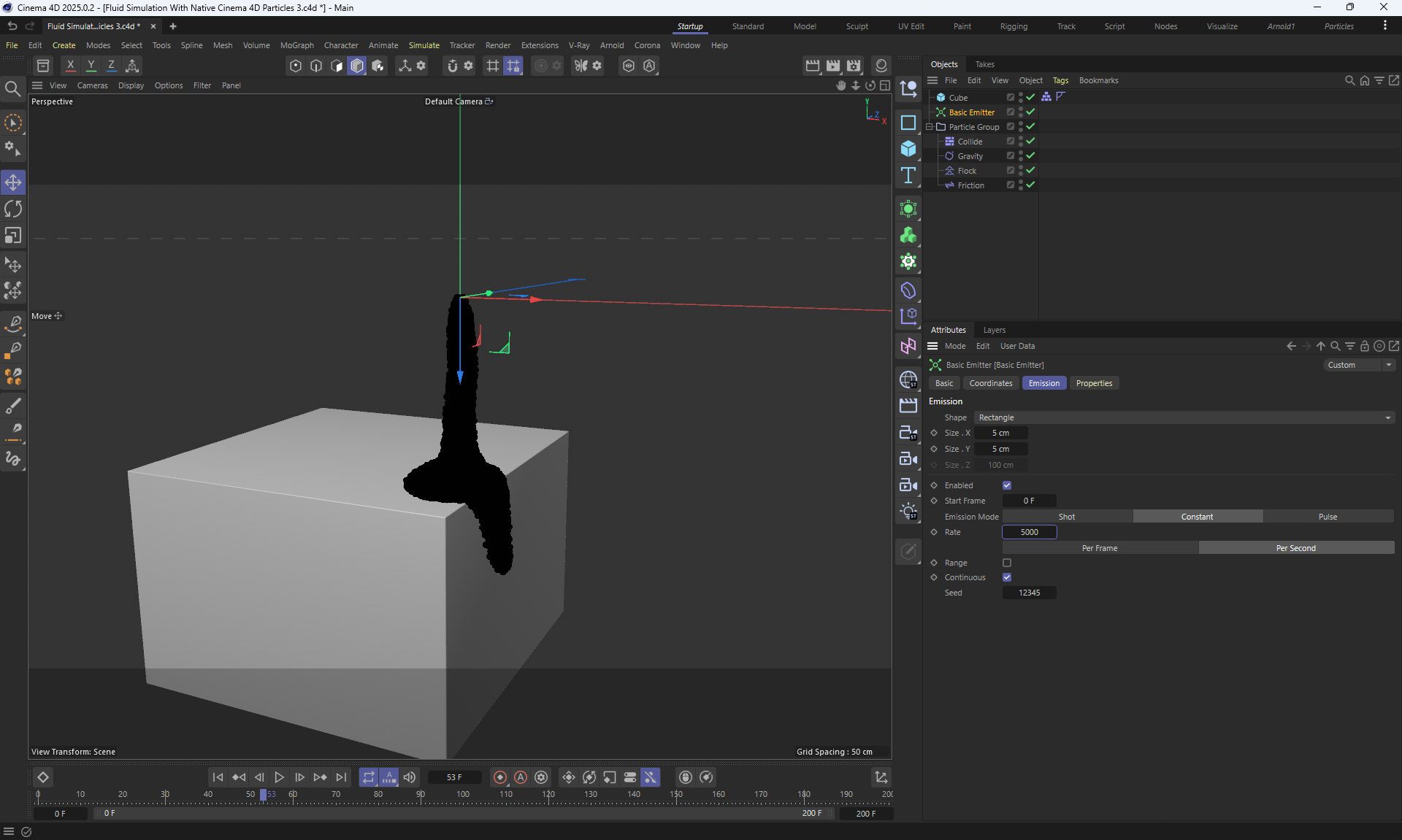
Task: Collapse the Particle Group tree item
Action: point(930,127)
